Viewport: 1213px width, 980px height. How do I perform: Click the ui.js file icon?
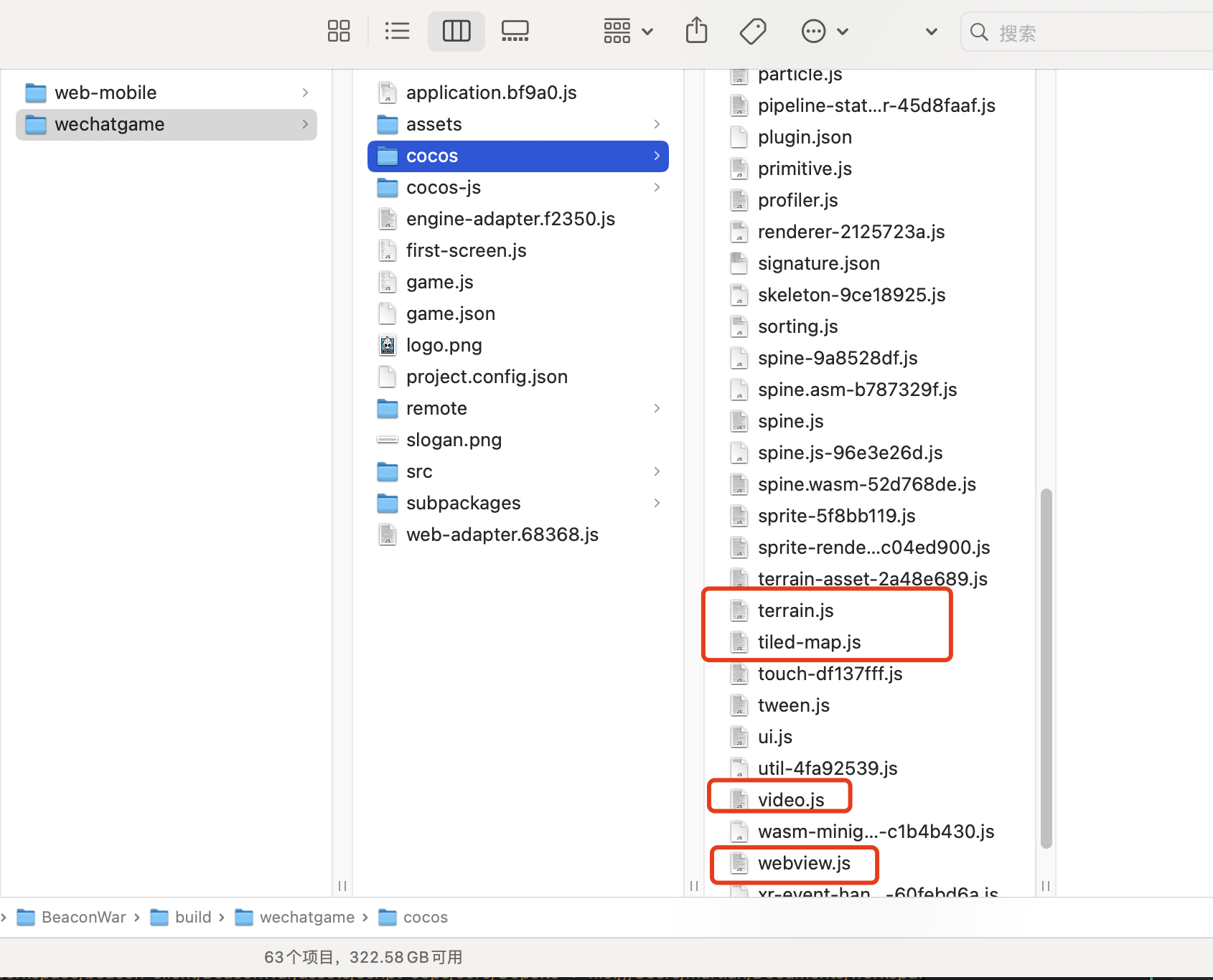739,737
